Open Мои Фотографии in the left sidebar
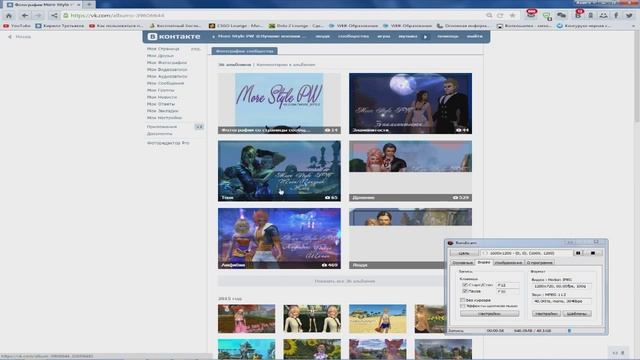640x360 pixels. pos(167,62)
